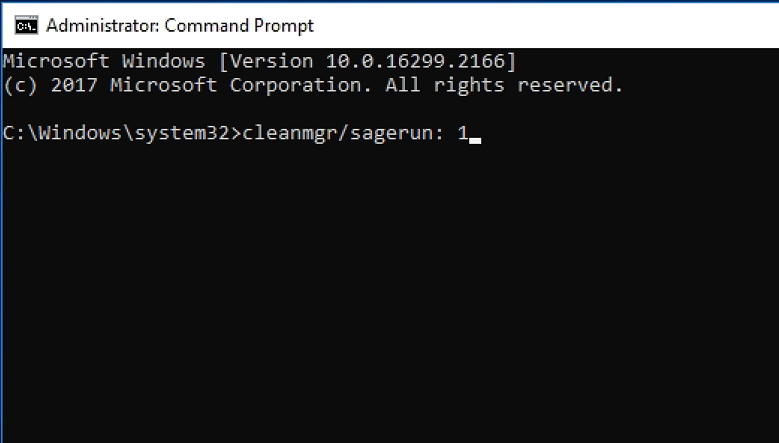Click the digit '1' after sagerun
Viewport: 779px width, 443px height.
pyautogui.click(x=463, y=133)
